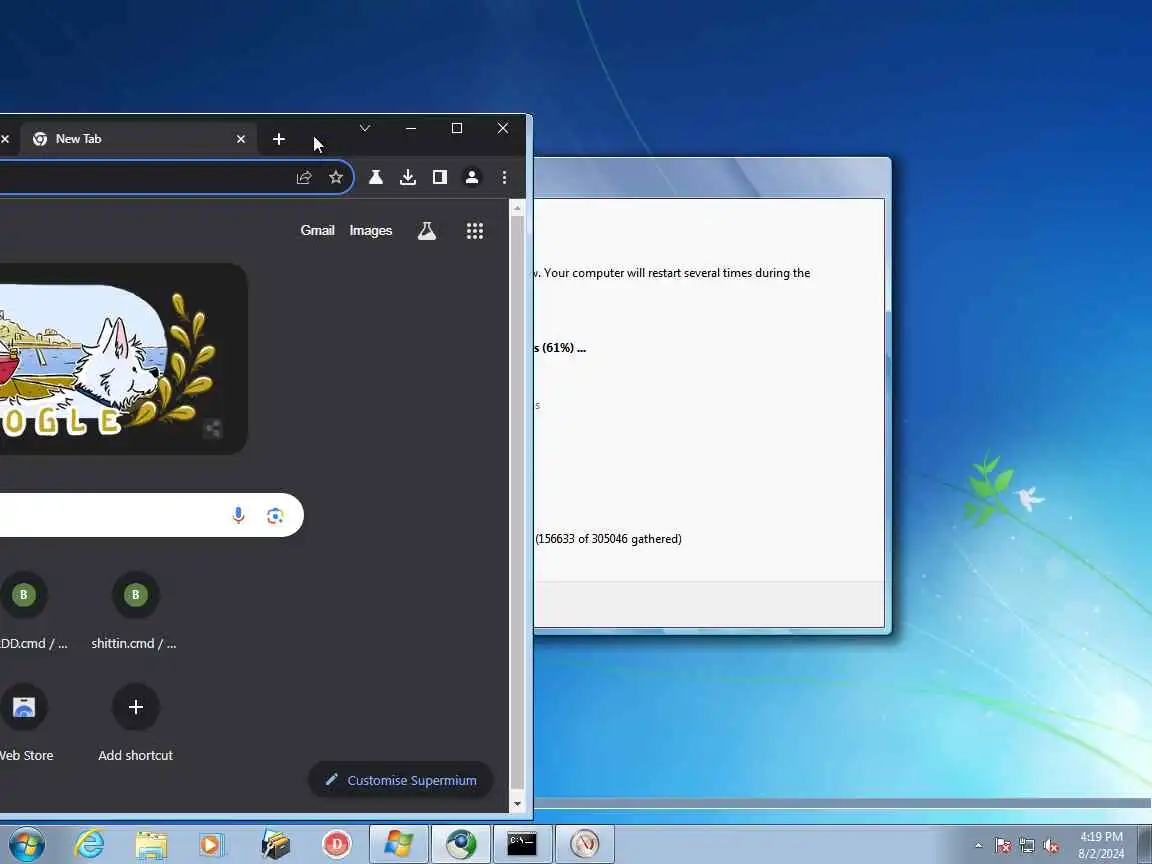Open Windows Media Player on taskbar
The width and height of the screenshot is (1152, 864).
[212, 845]
